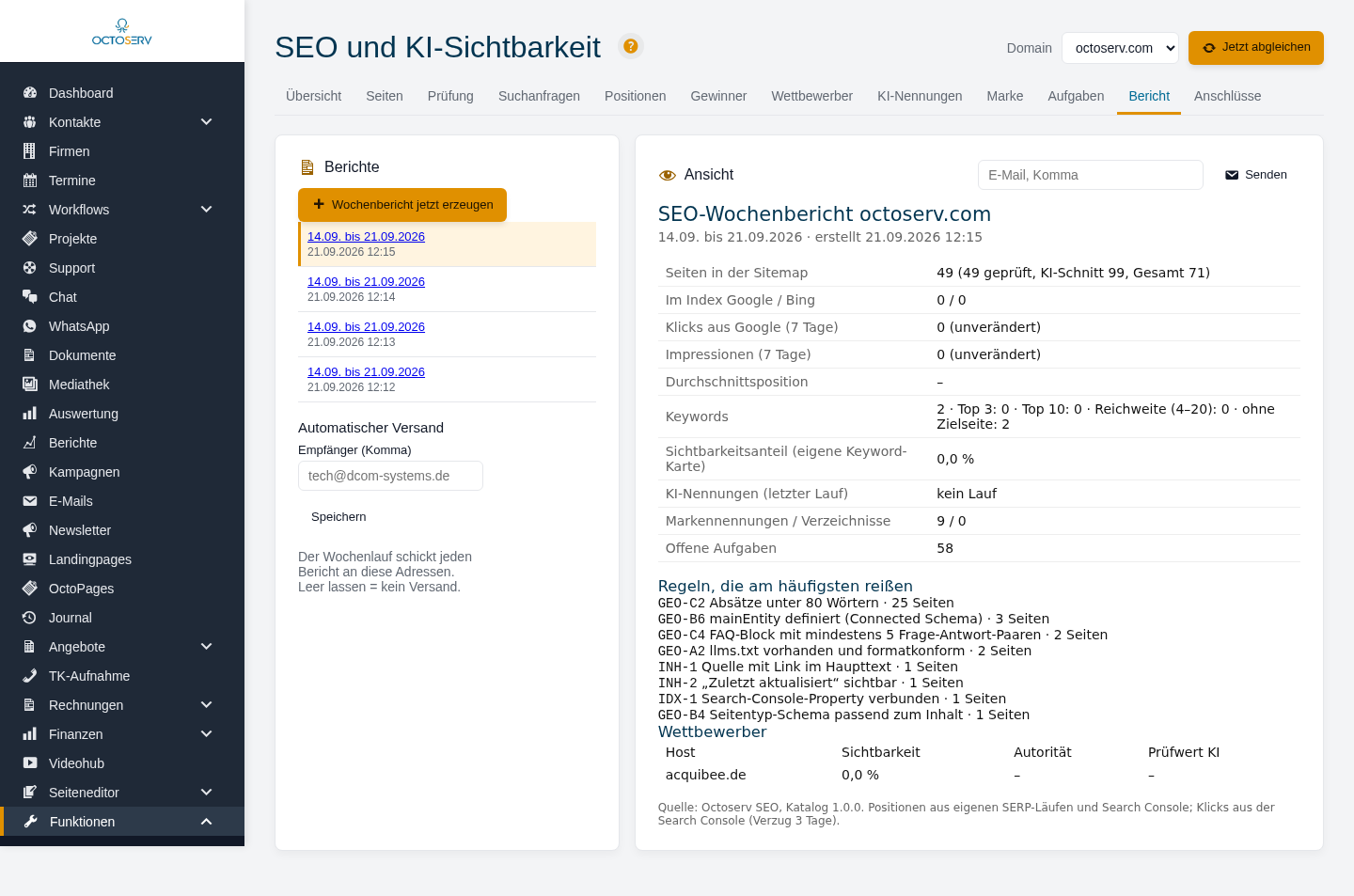Click the Journal history icon
The width and height of the screenshot is (1354, 896).
(x=30, y=618)
